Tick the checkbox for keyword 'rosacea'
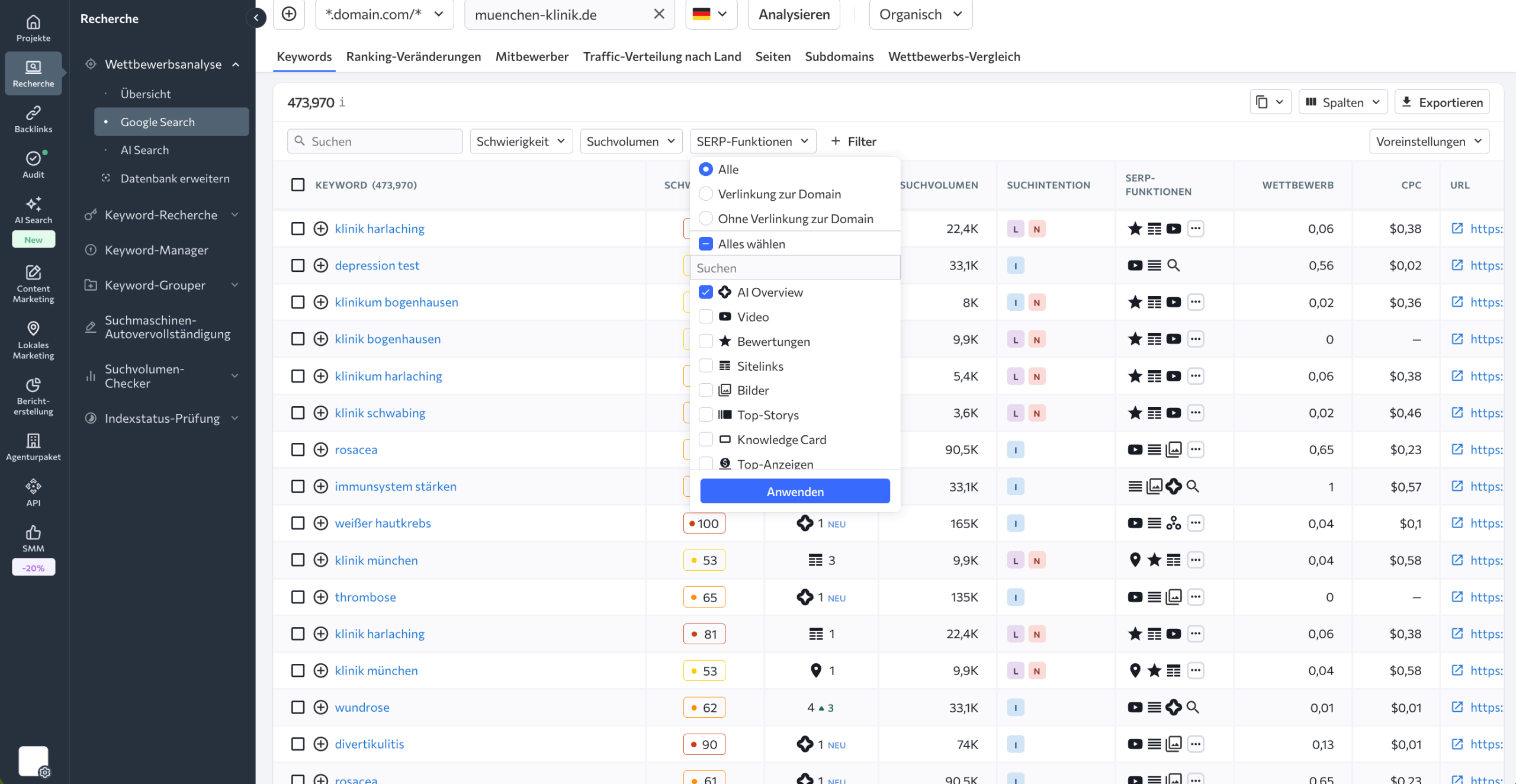Viewport: 1516px width, 784px height. [x=298, y=449]
